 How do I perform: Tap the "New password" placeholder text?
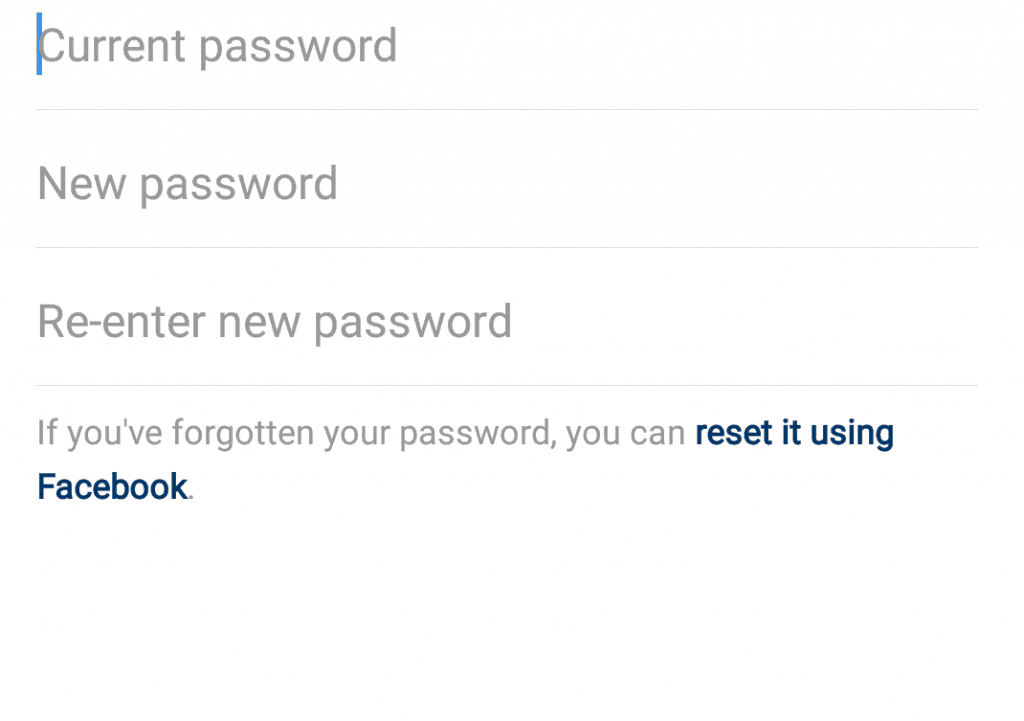point(187,185)
